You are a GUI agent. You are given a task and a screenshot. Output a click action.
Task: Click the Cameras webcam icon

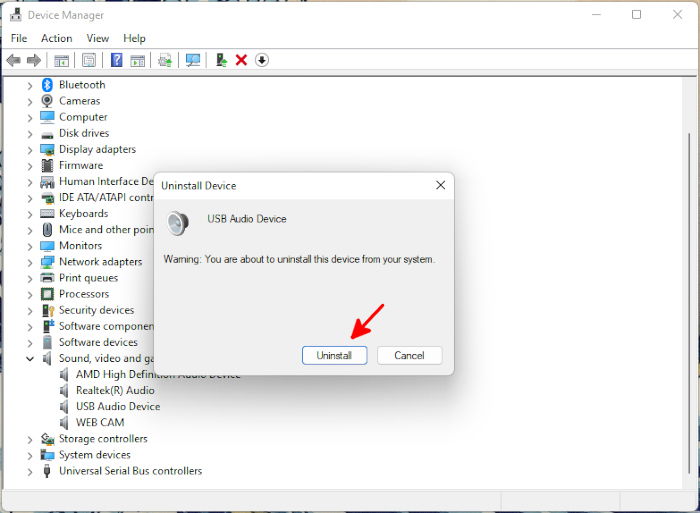coord(47,101)
